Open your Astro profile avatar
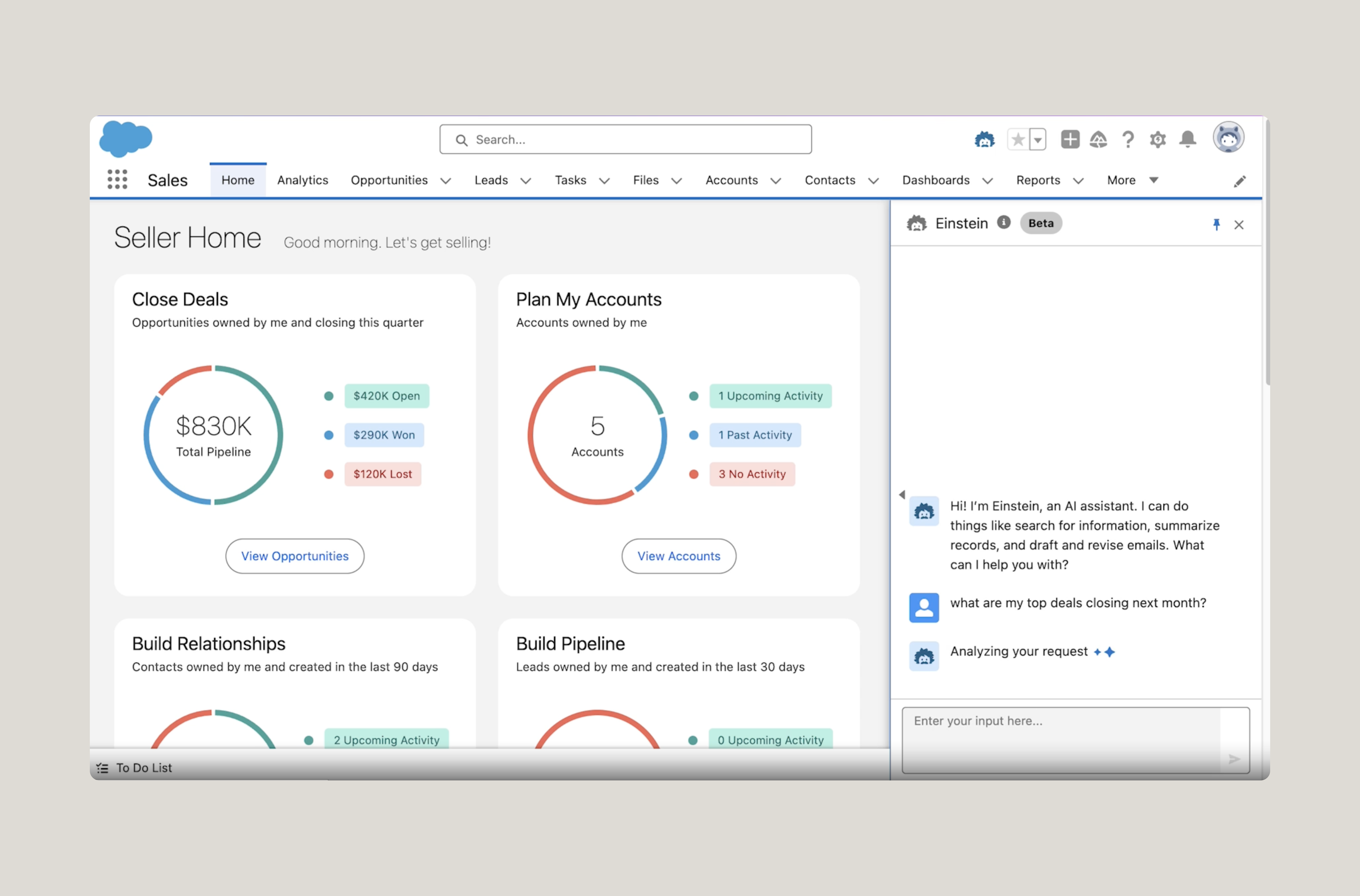Viewport: 1360px width, 896px height. (x=1228, y=137)
